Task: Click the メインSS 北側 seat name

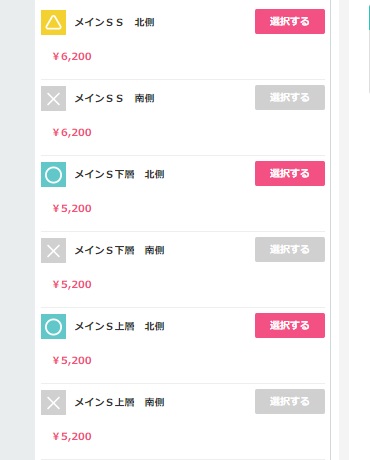Action: coord(114,22)
